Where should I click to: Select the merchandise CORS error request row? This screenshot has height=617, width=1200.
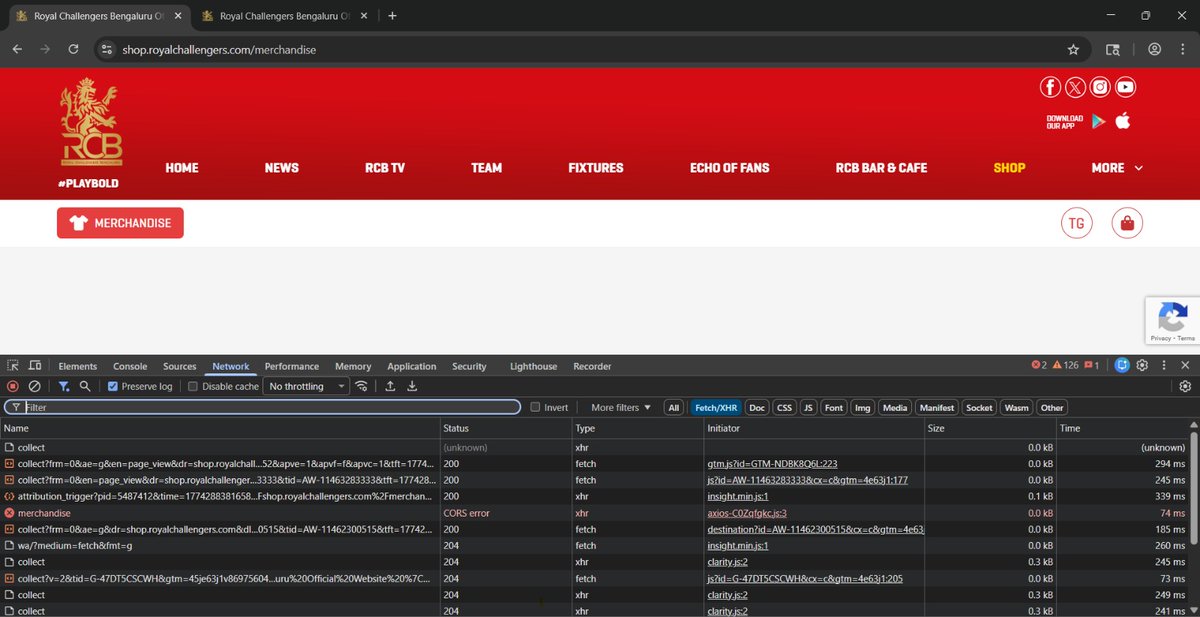[594, 513]
